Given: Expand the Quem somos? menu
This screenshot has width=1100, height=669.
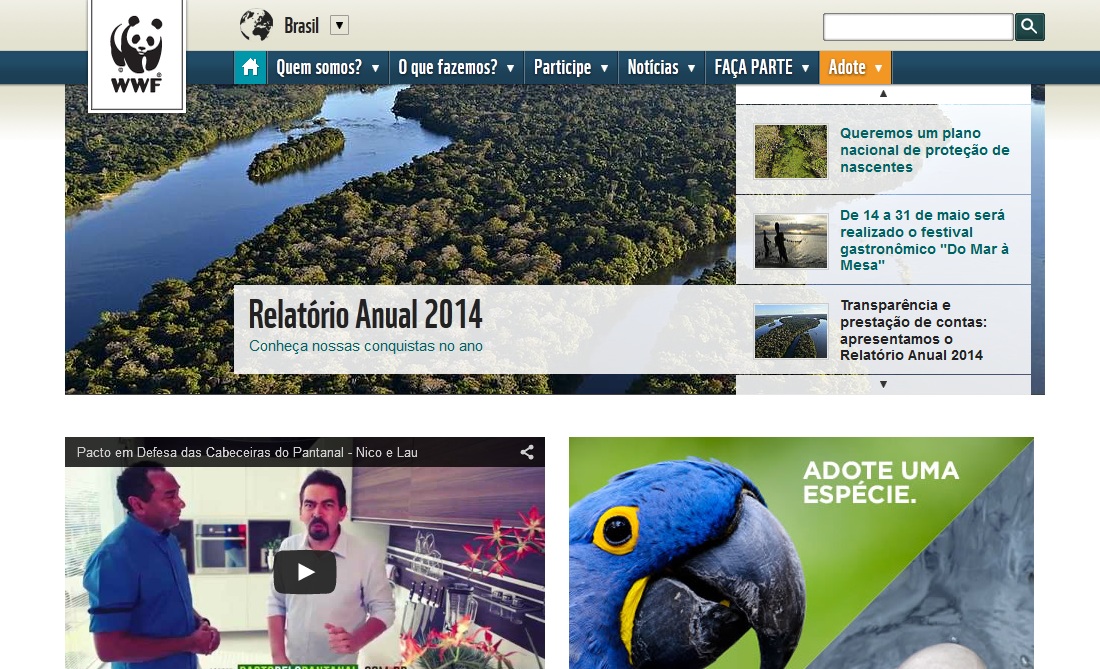Looking at the screenshot, I should [x=328, y=68].
